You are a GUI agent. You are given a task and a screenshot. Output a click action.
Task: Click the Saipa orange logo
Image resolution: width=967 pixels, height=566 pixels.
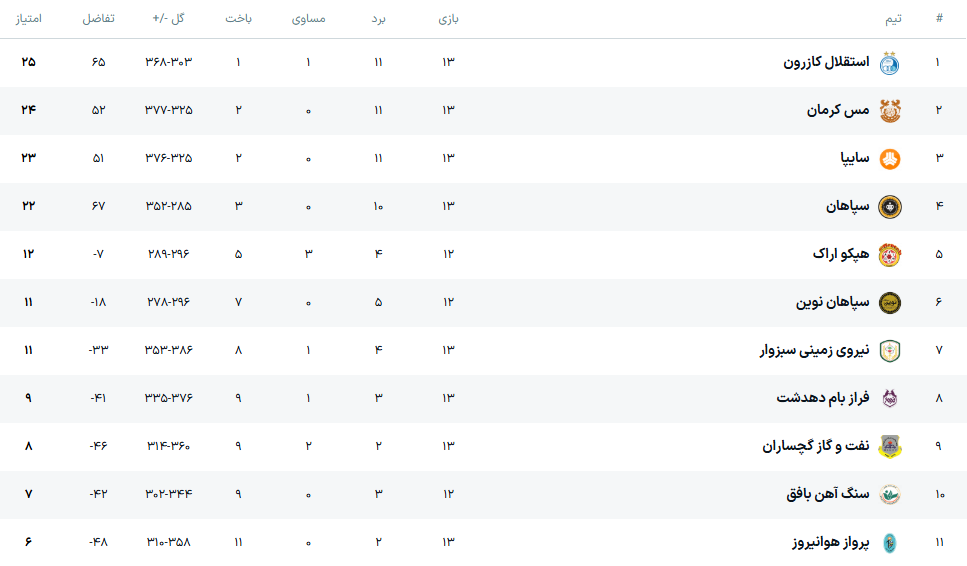[889, 159]
